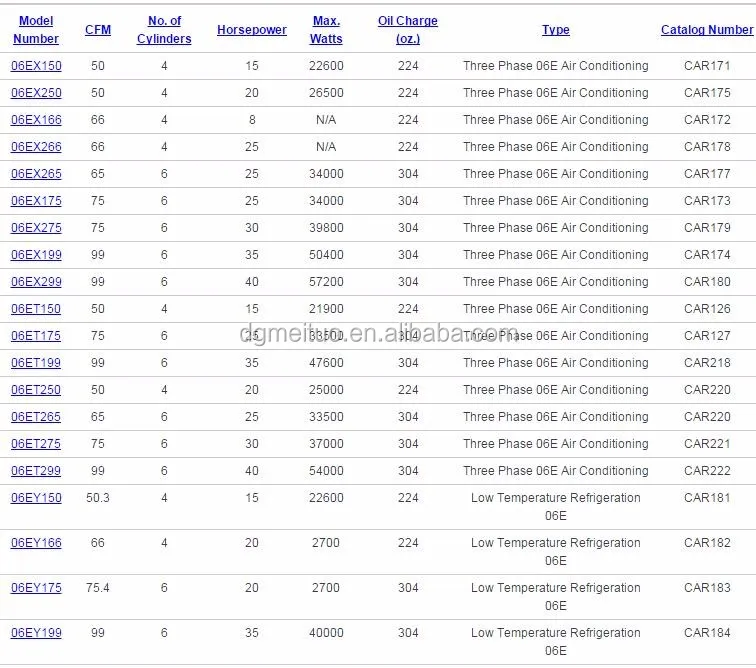This screenshot has width=756, height=668.
Task: Open the 06EX250 model link
Action: 36,93
